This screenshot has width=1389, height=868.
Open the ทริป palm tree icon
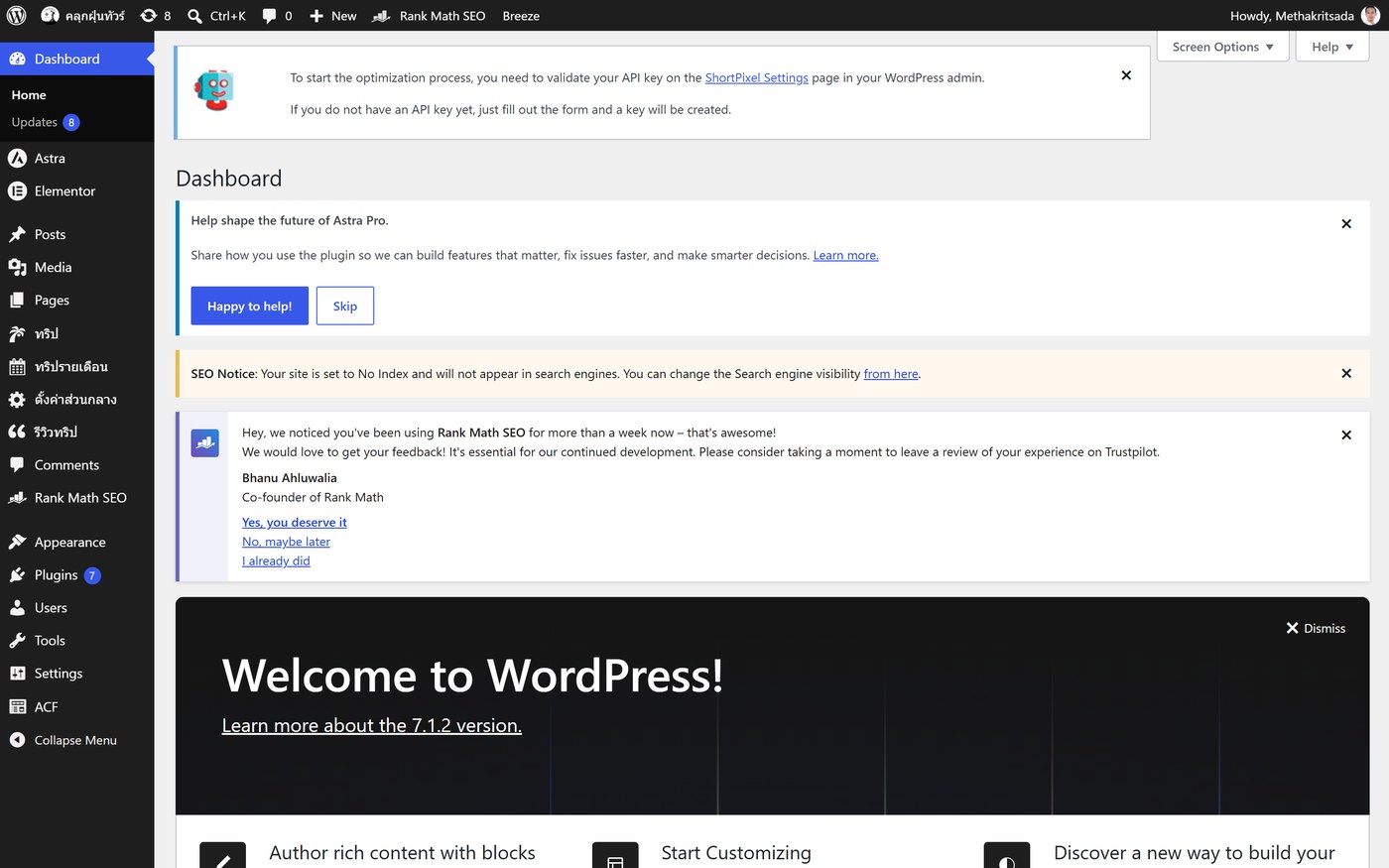pyautogui.click(x=17, y=333)
